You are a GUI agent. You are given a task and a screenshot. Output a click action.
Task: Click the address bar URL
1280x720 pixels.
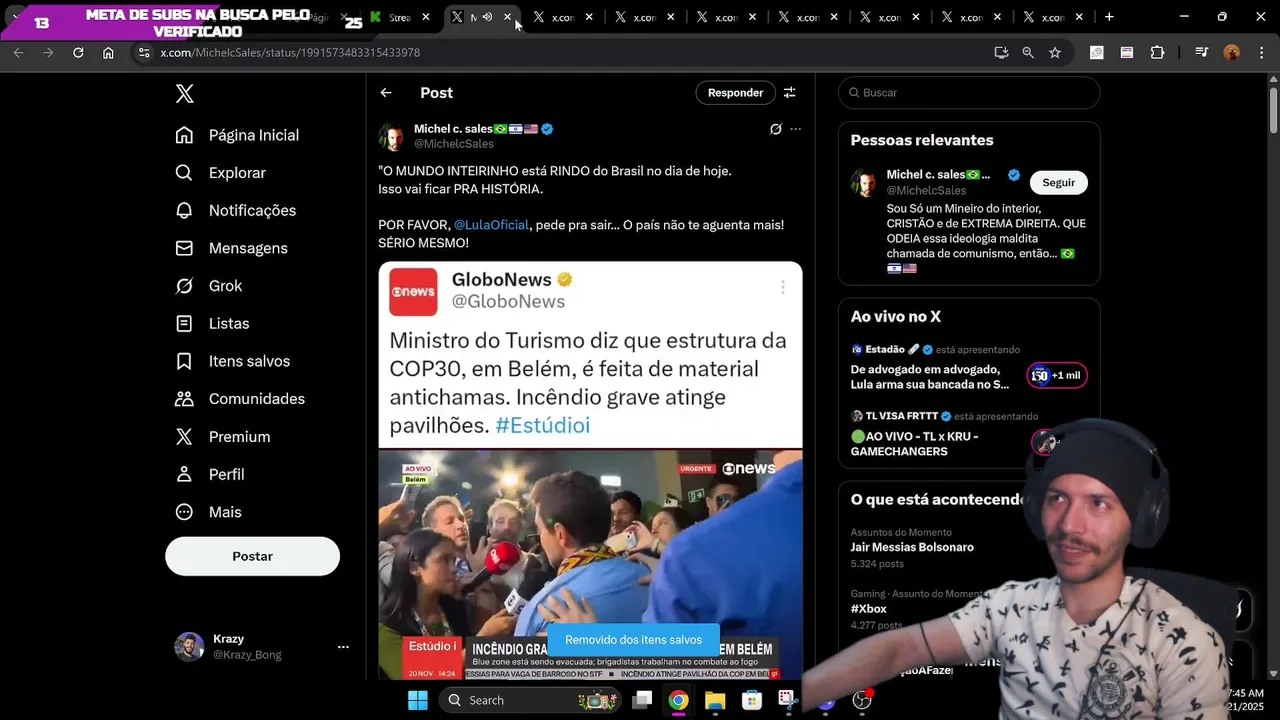pos(290,53)
